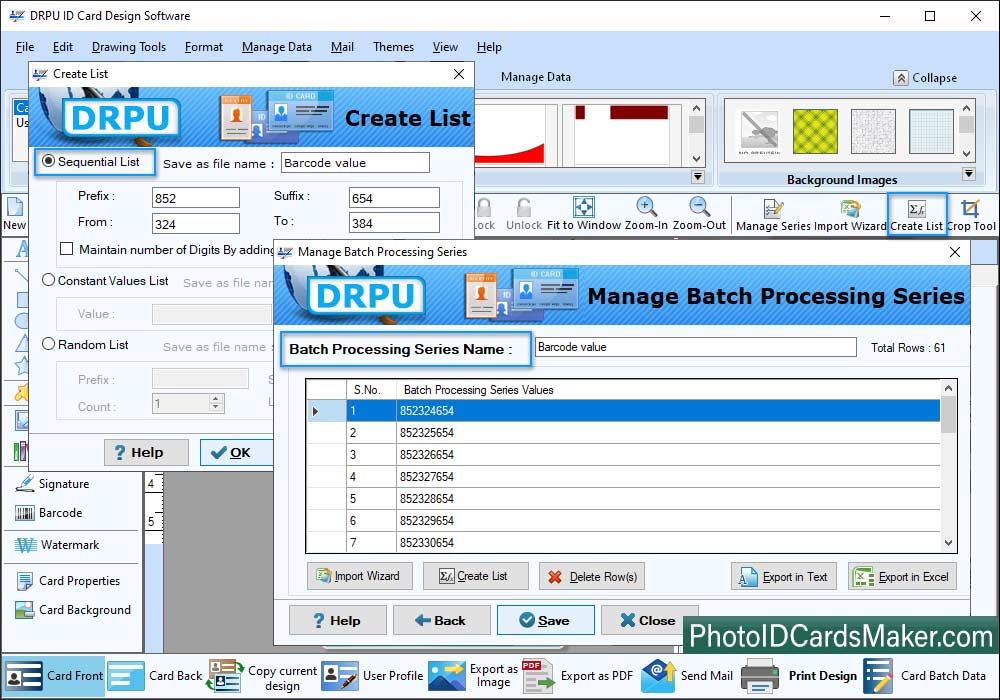
Task: Click the Delete Row(s) button
Action: tap(592, 576)
